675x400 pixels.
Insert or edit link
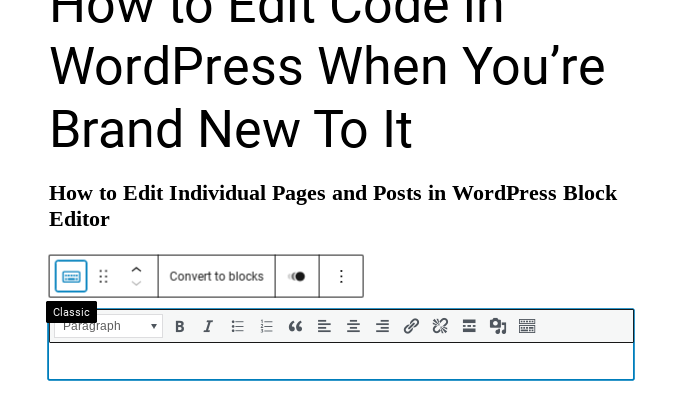[411, 326]
